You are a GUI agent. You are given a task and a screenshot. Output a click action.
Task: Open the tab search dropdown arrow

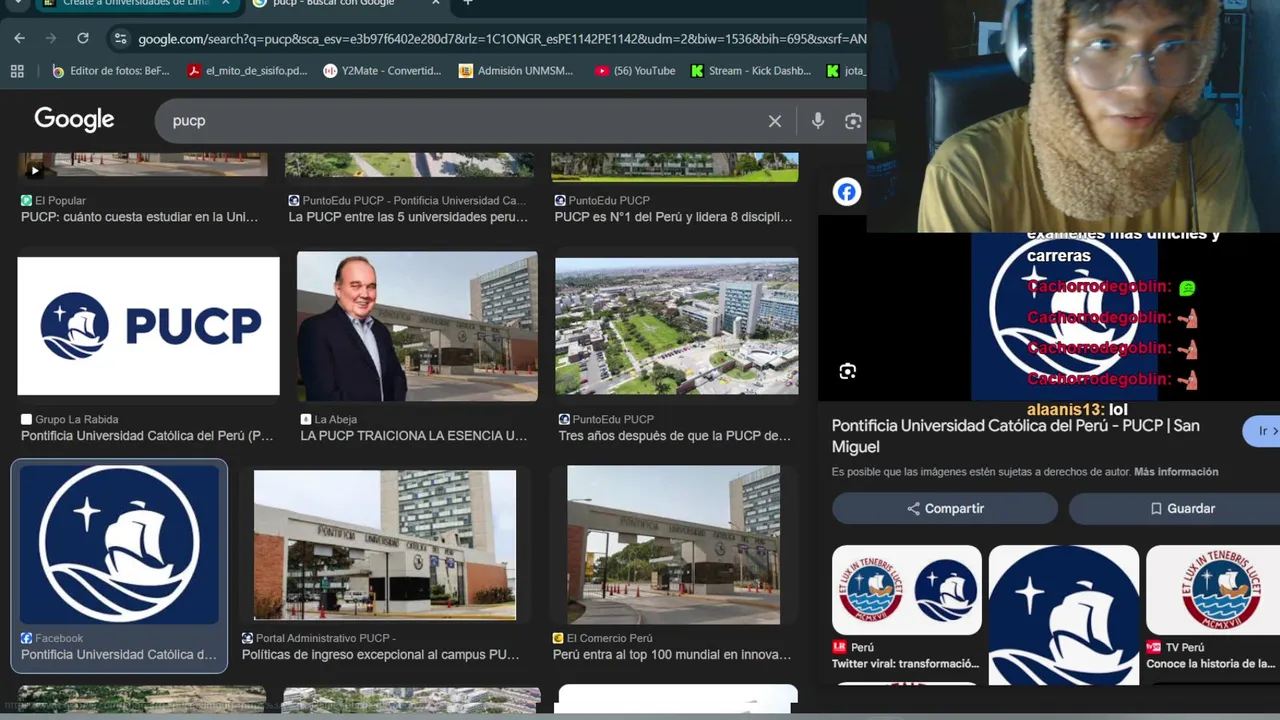[17, 3]
